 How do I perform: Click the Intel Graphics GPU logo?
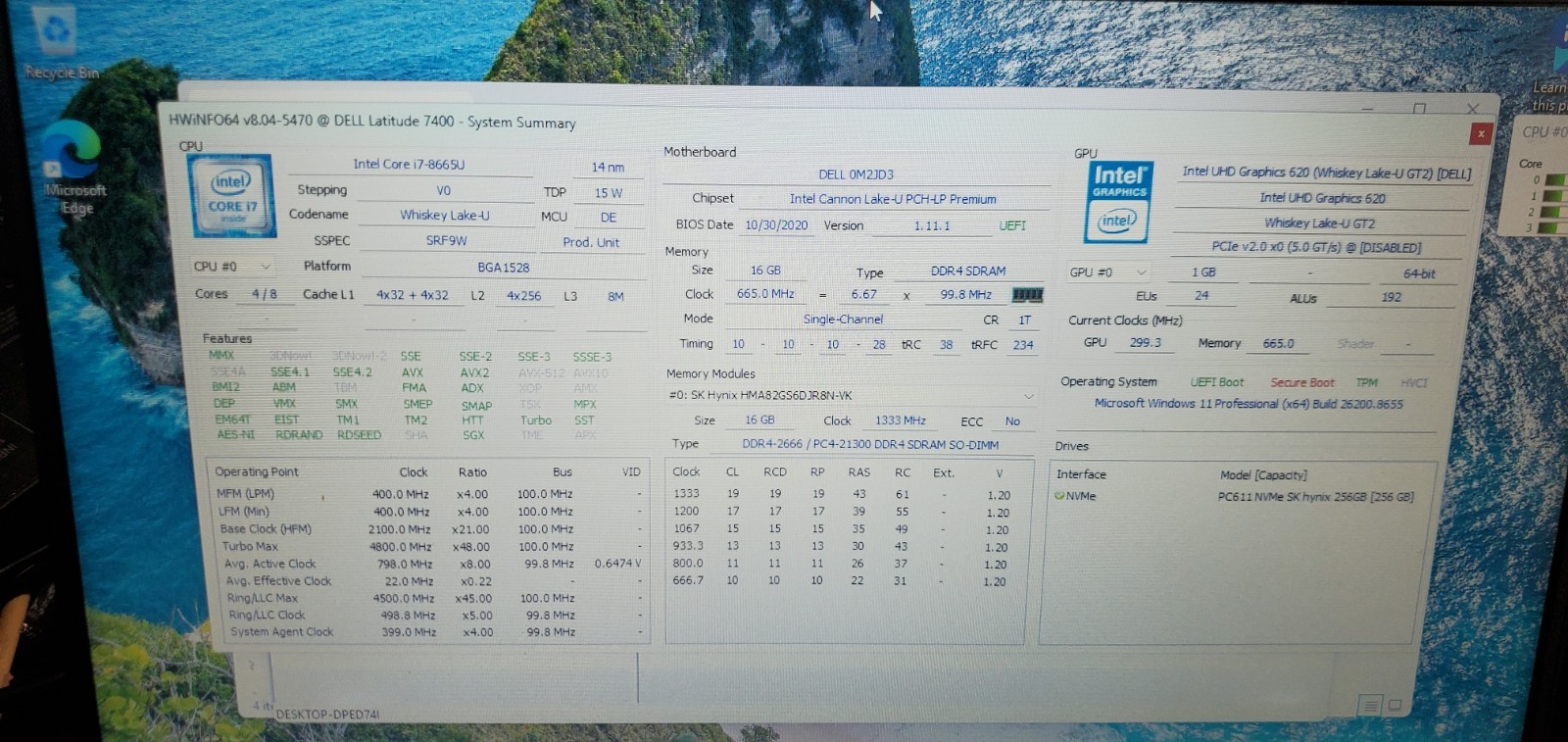click(x=1119, y=202)
